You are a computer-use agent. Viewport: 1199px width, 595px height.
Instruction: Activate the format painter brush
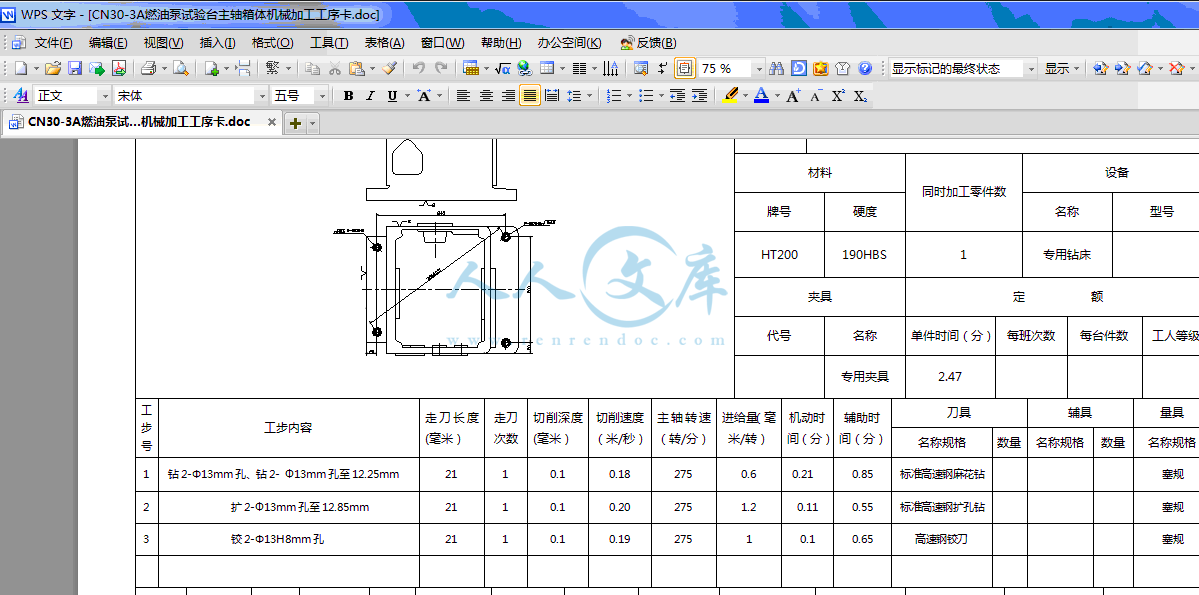tap(388, 69)
